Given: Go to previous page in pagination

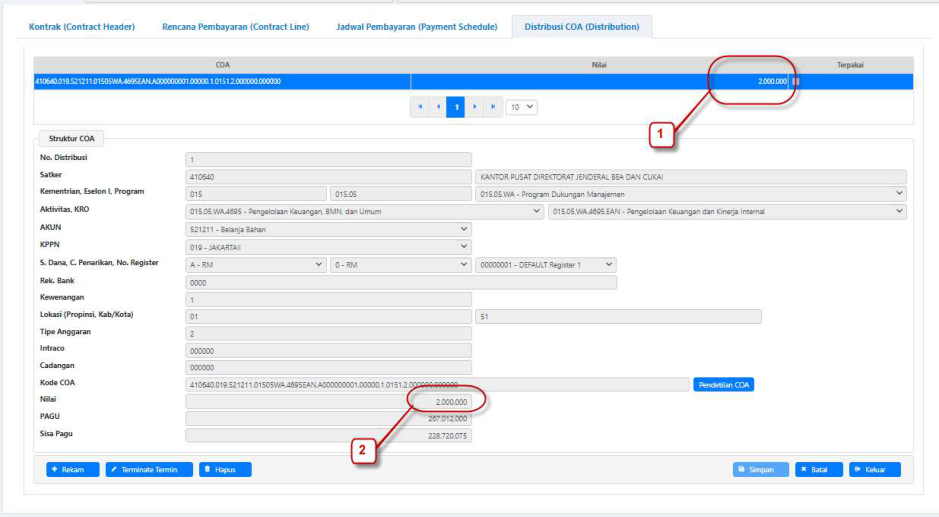Looking at the screenshot, I should pyautogui.click(x=438, y=106).
